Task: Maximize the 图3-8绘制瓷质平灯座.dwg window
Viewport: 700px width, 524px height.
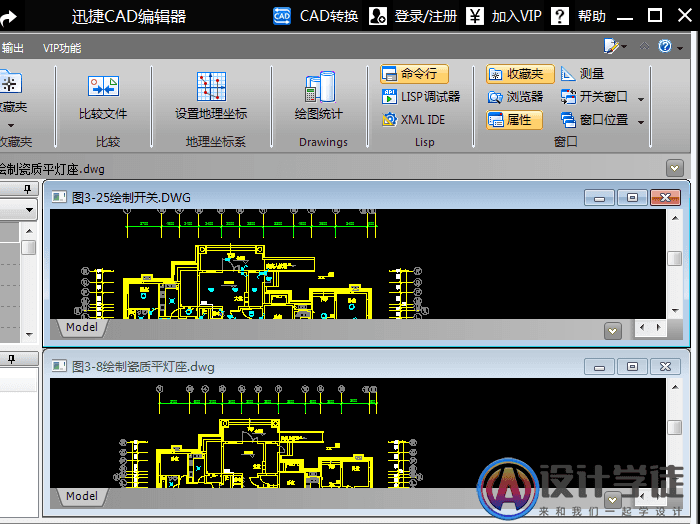Action: [x=632, y=366]
